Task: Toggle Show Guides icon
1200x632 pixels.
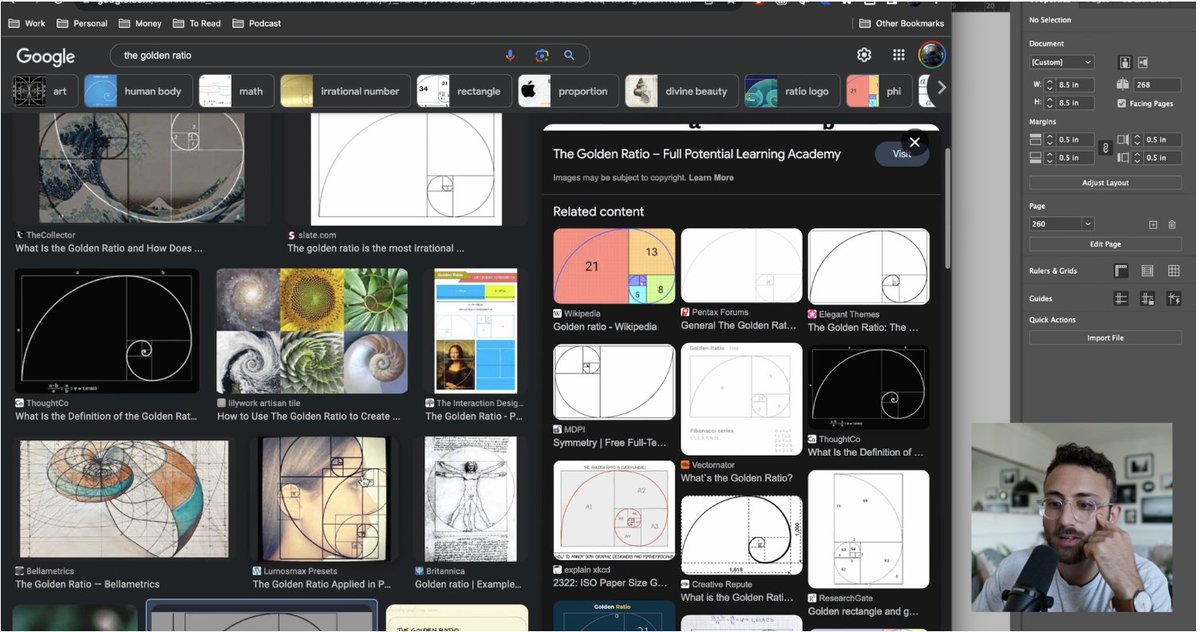Action: (1121, 298)
